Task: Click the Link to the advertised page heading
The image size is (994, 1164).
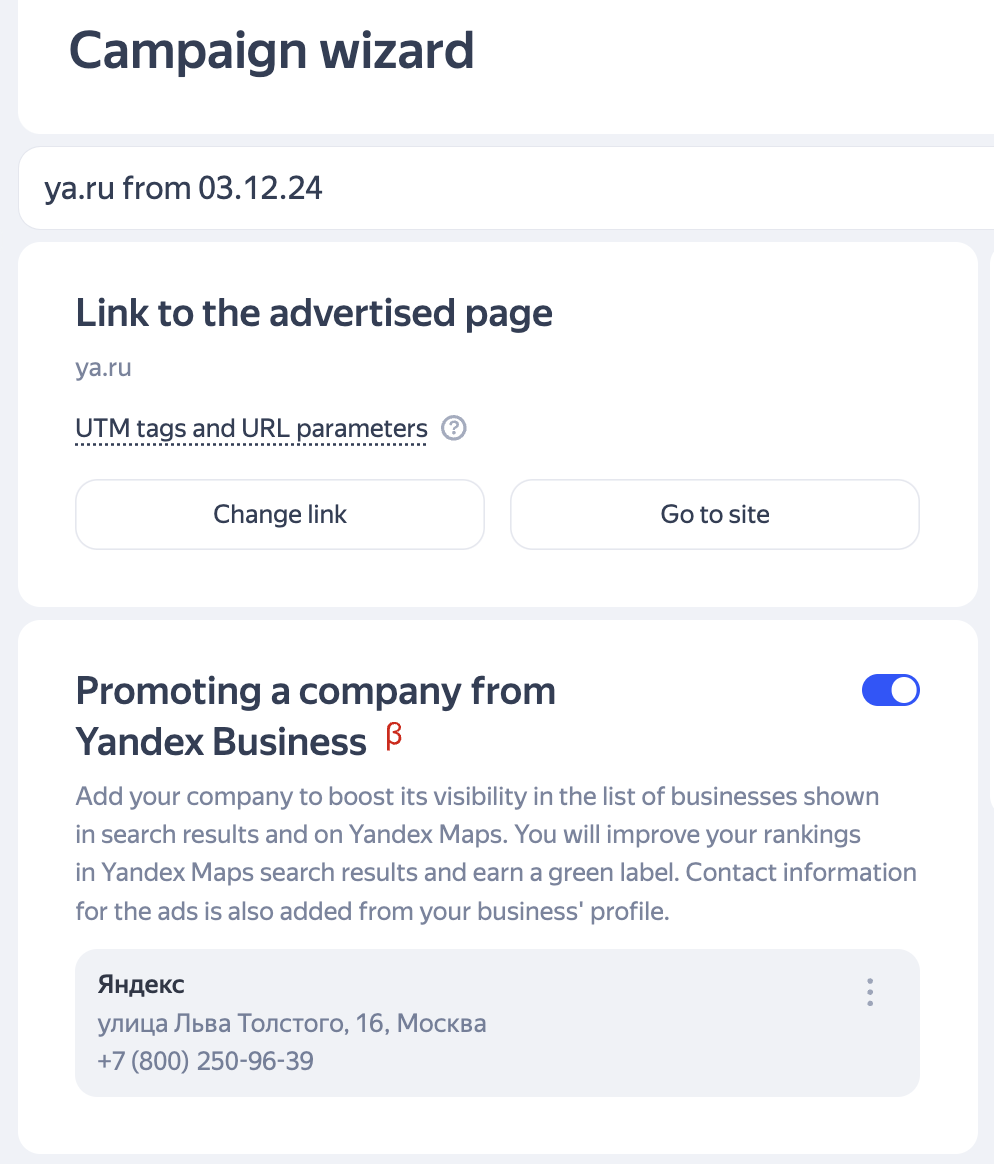Action: click(x=314, y=313)
